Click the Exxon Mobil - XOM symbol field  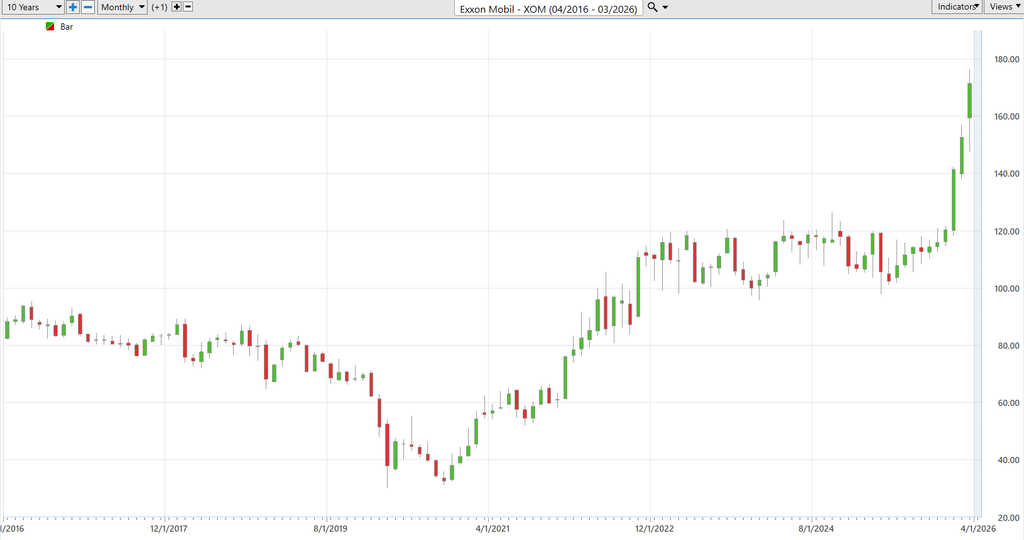click(548, 8)
